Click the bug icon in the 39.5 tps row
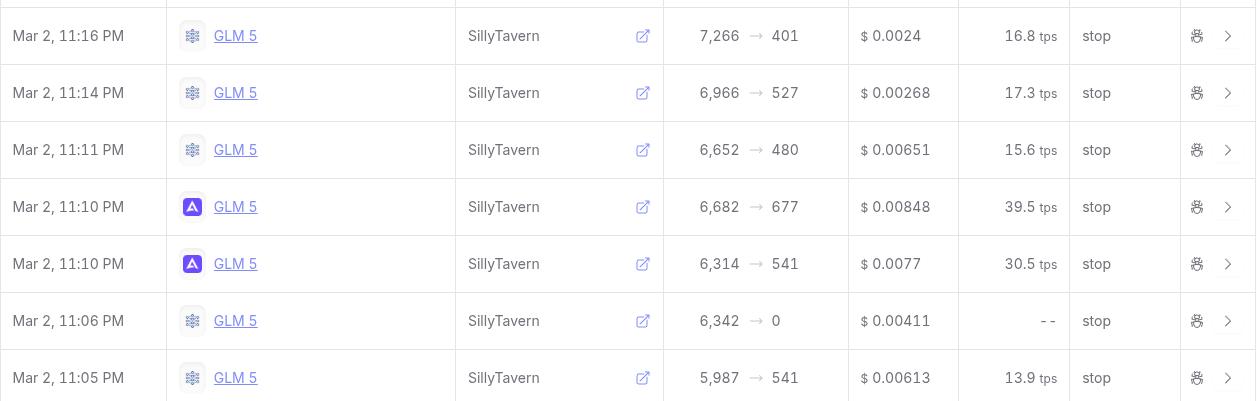Viewport: 1257px width, 401px height. pyautogui.click(x=1197, y=207)
